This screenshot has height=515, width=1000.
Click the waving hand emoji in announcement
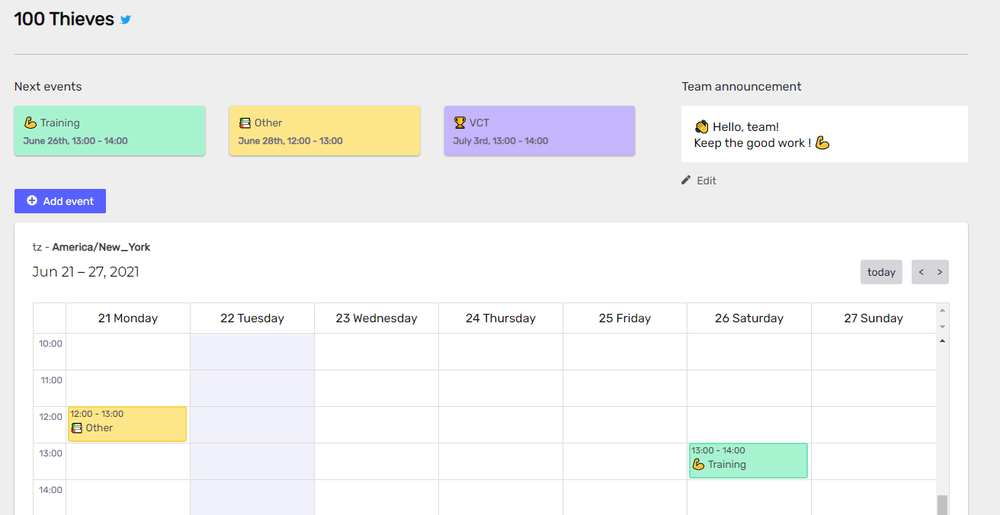(x=702, y=127)
